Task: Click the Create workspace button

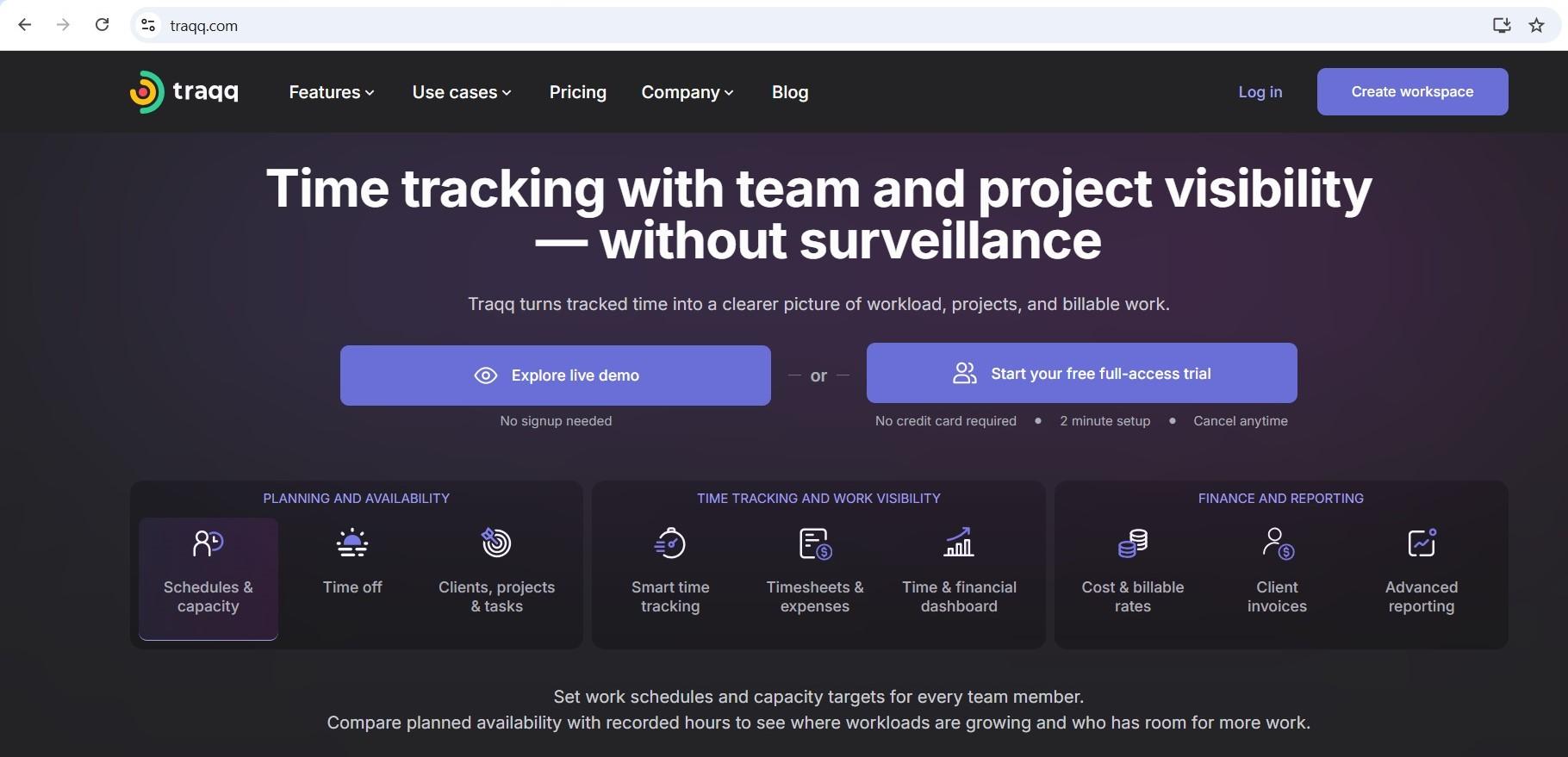Action: tap(1412, 91)
